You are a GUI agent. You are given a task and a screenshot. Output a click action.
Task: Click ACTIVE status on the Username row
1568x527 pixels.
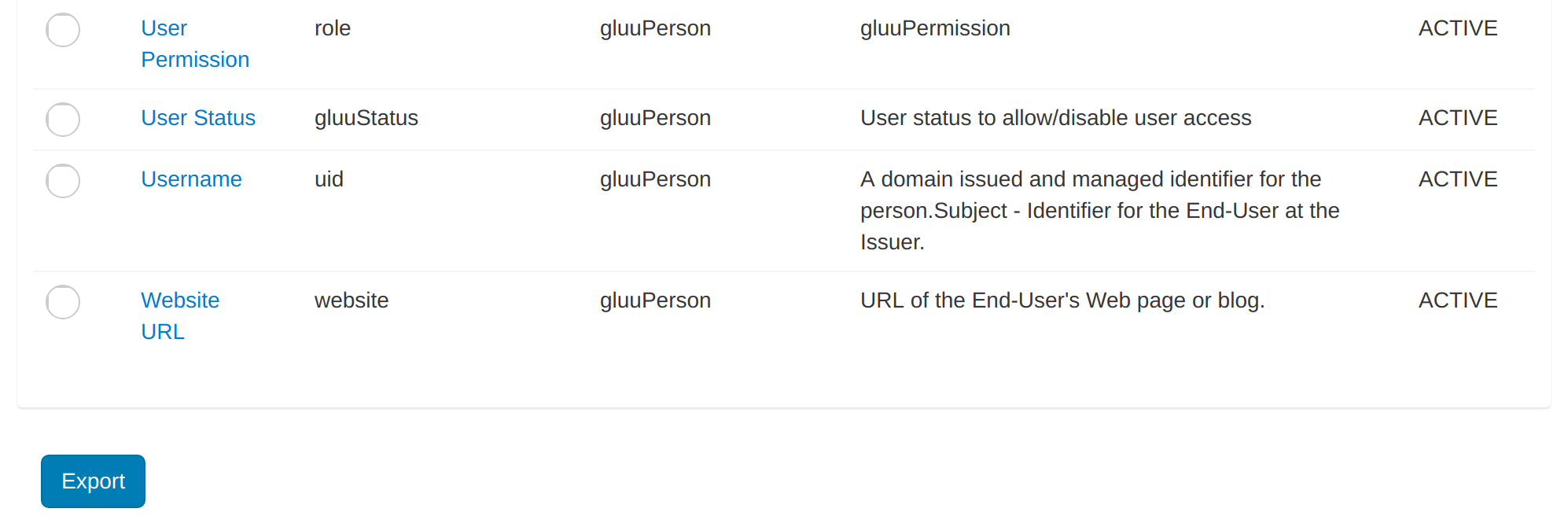tap(1457, 179)
